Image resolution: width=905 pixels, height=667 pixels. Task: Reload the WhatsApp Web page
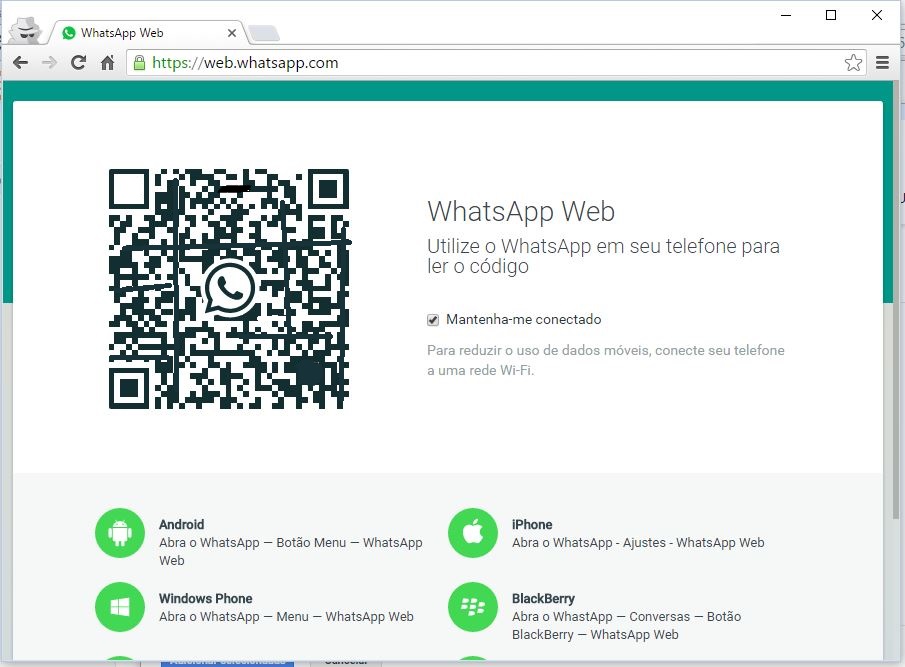79,62
